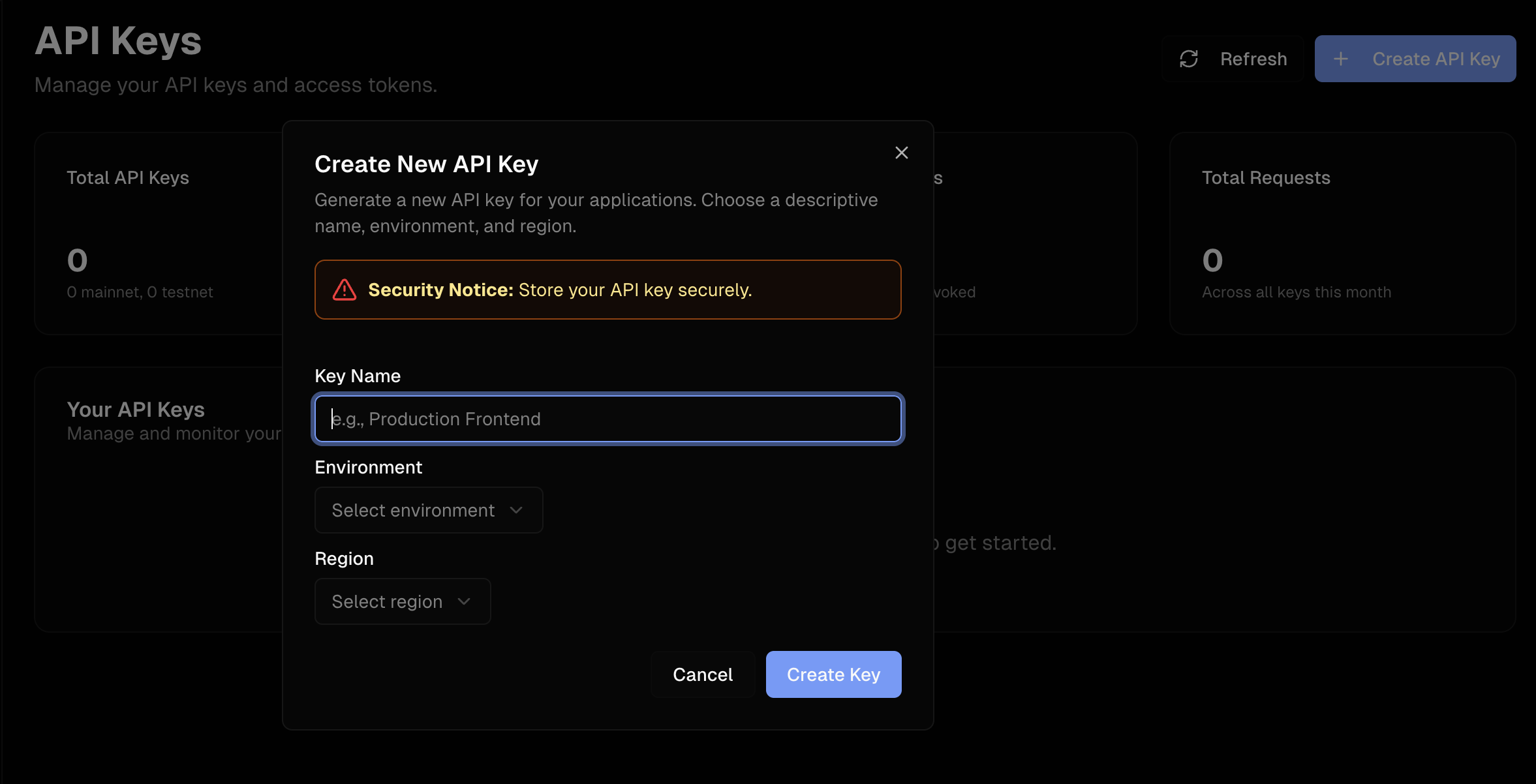Click the Create API Key header button
The width and height of the screenshot is (1536, 784).
point(1415,59)
